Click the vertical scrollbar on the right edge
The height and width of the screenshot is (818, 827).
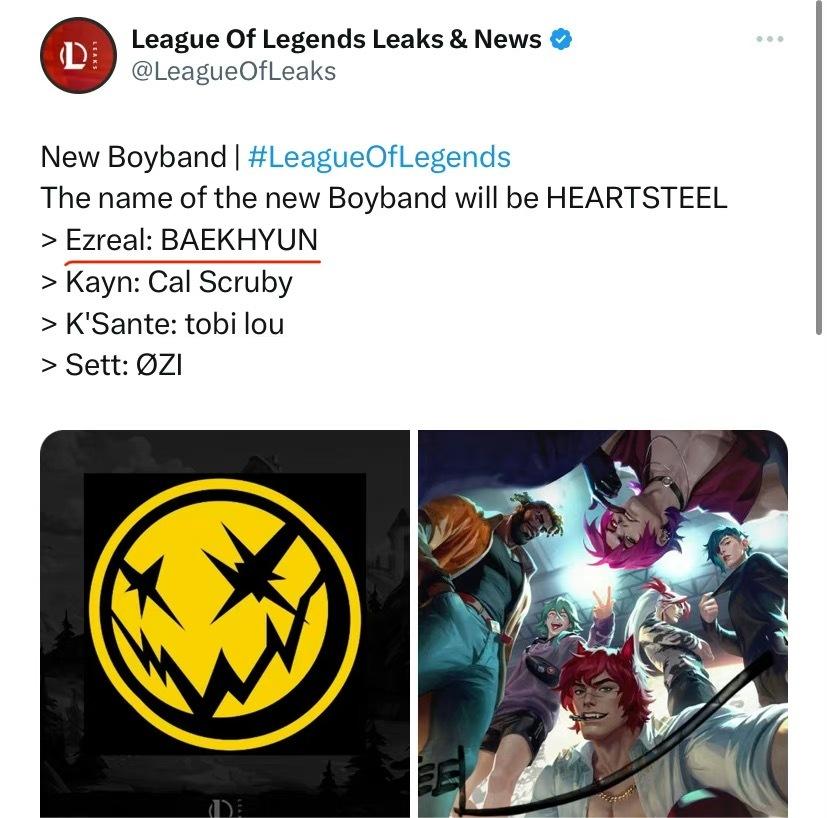tap(819, 167)
